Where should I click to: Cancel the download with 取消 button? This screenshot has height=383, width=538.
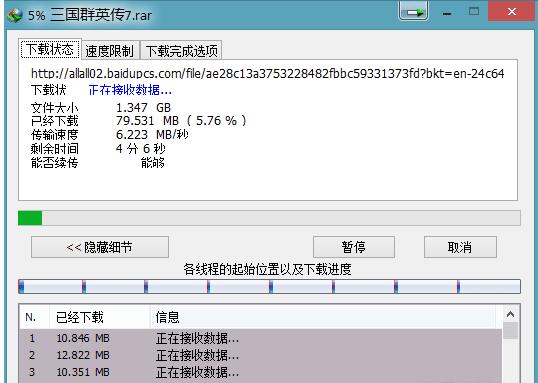tap(460, 247)
